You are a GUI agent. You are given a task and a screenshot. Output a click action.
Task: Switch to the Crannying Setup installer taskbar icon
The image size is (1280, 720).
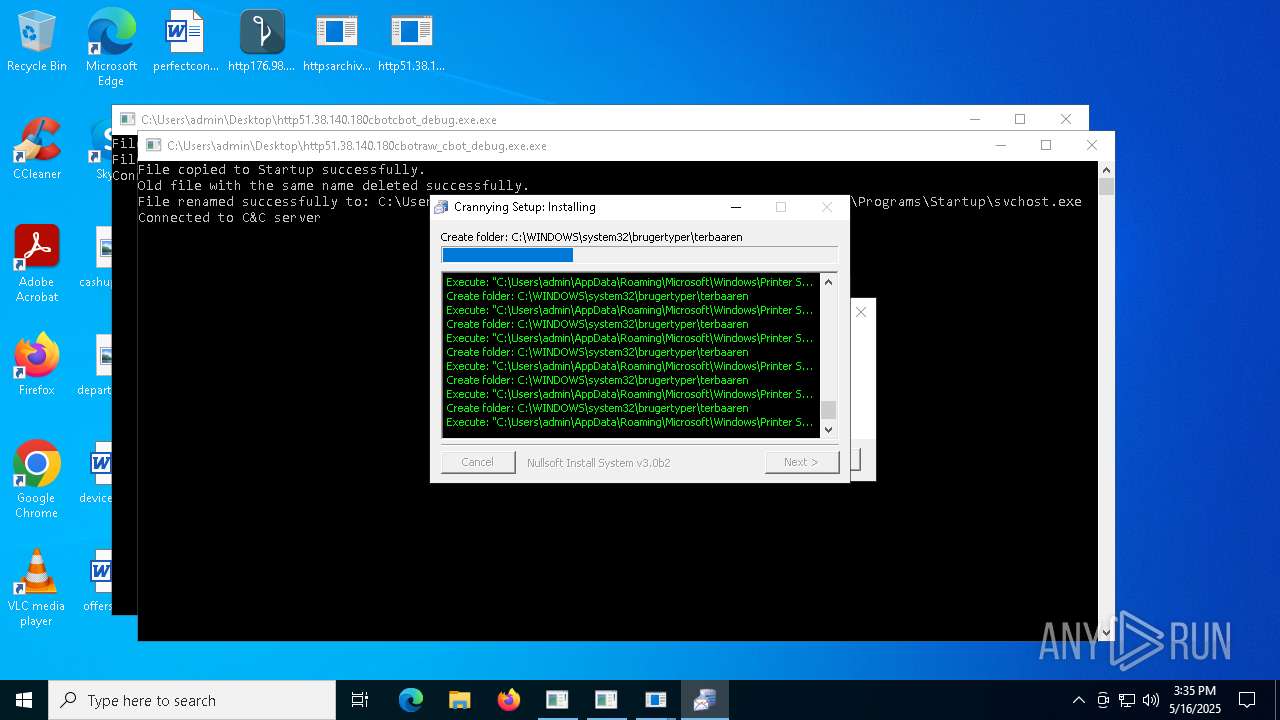(x=704, y=700)
